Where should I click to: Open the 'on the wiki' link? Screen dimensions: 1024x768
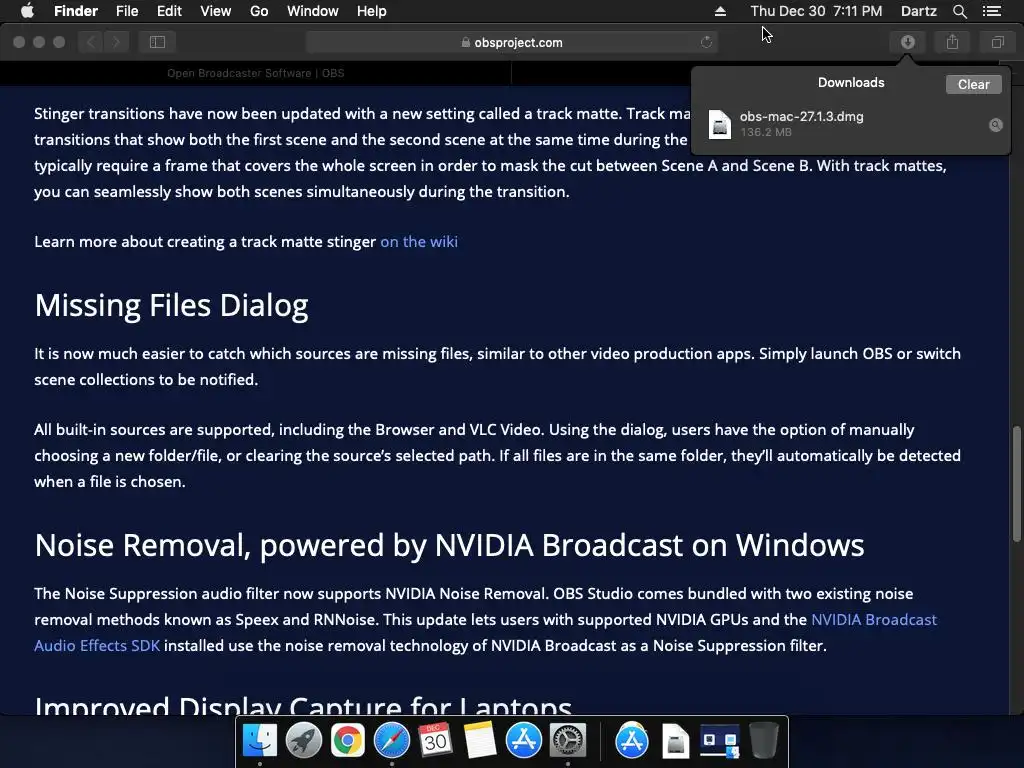419,242
